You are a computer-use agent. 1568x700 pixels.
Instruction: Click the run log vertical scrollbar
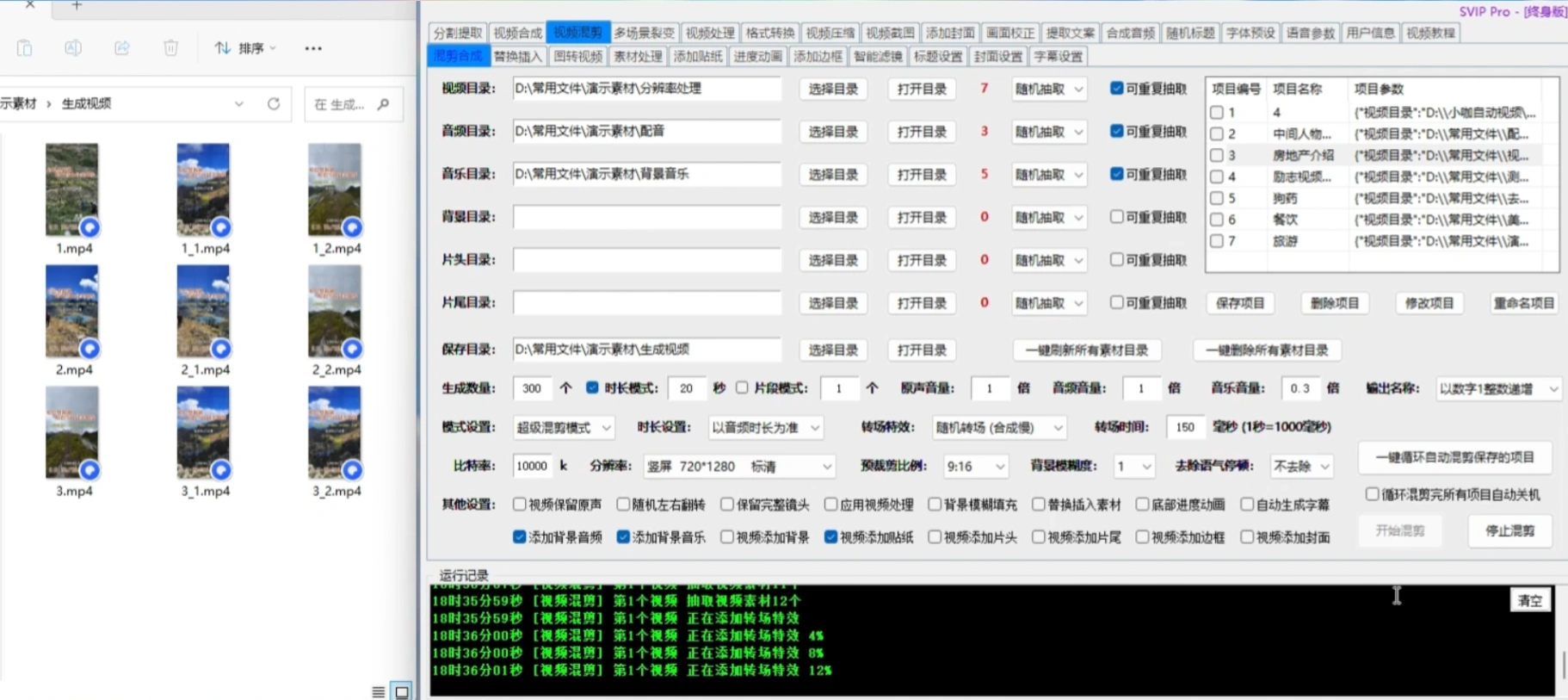coord(1562,663)
